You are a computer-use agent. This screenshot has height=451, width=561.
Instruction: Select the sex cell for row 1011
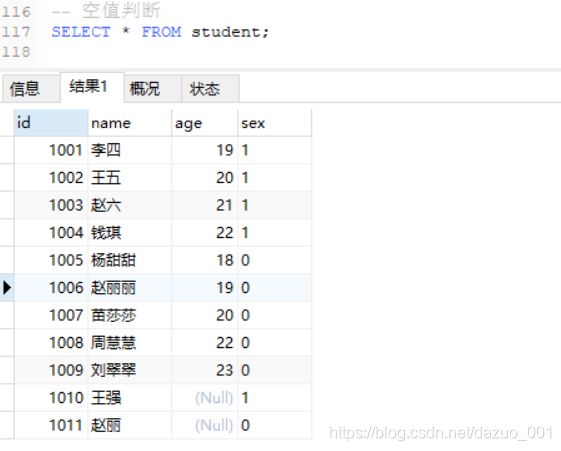275,426
